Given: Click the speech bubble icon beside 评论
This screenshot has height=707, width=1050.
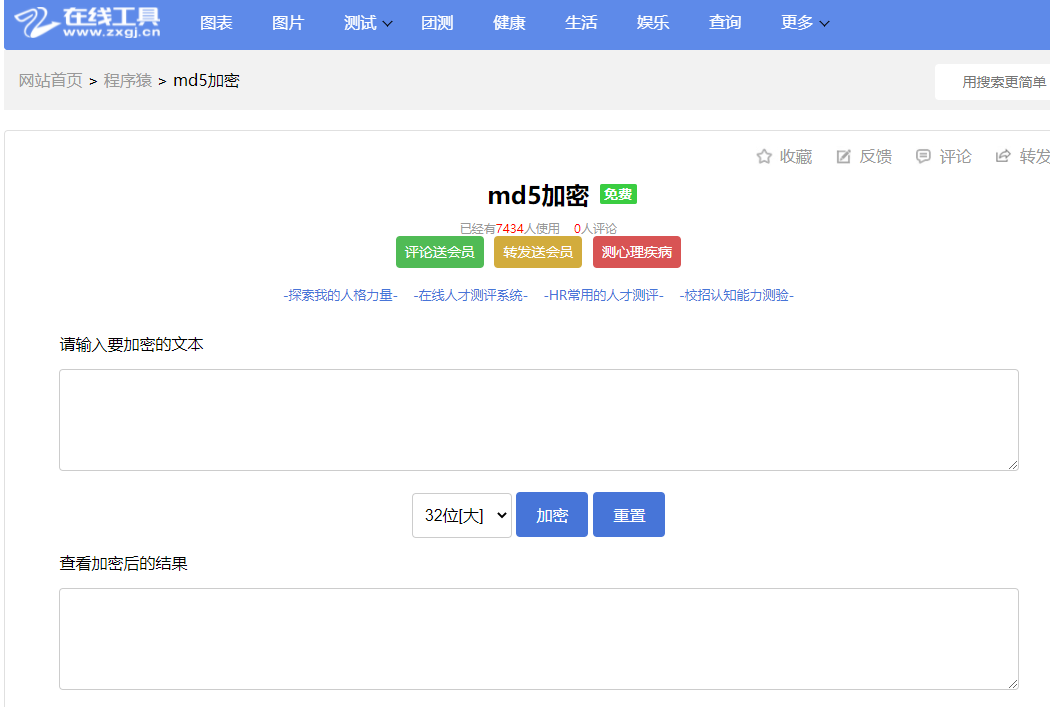Looking at the screenshot, I should [x=923, y=157].
